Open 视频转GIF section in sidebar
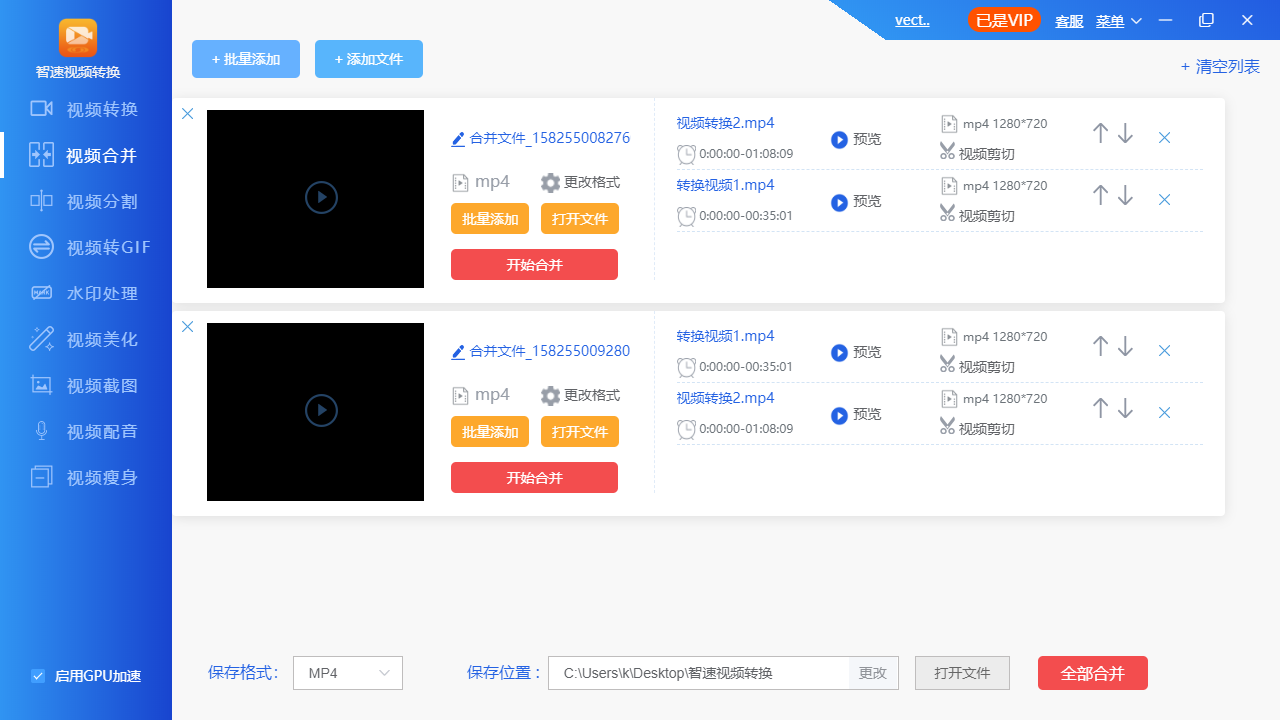The image size is (1280, 720). pyautogui.click(x=108, y=248)
